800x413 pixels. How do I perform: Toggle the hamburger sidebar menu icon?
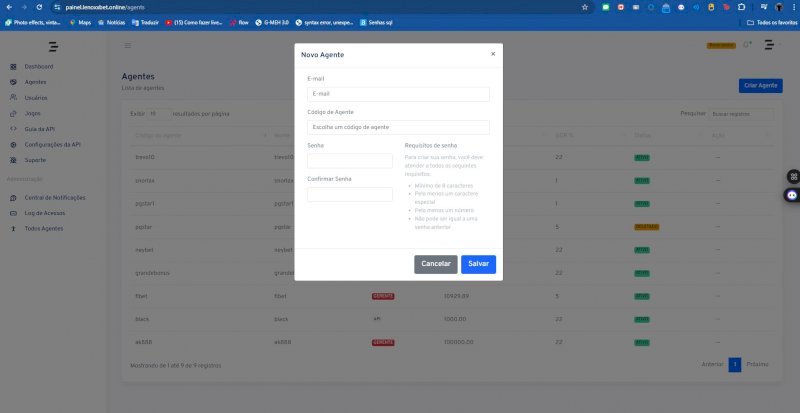(x=128, y=45)
